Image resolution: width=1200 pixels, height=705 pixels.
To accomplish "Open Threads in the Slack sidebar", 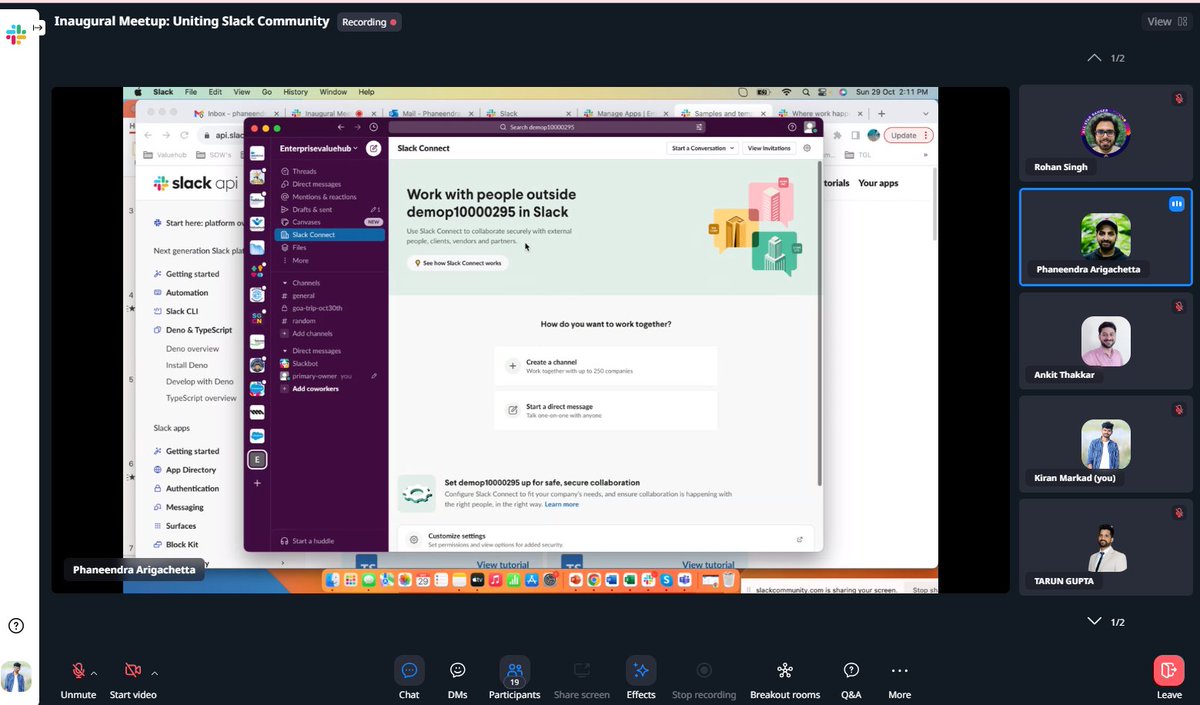I will (x=304, y=172).
